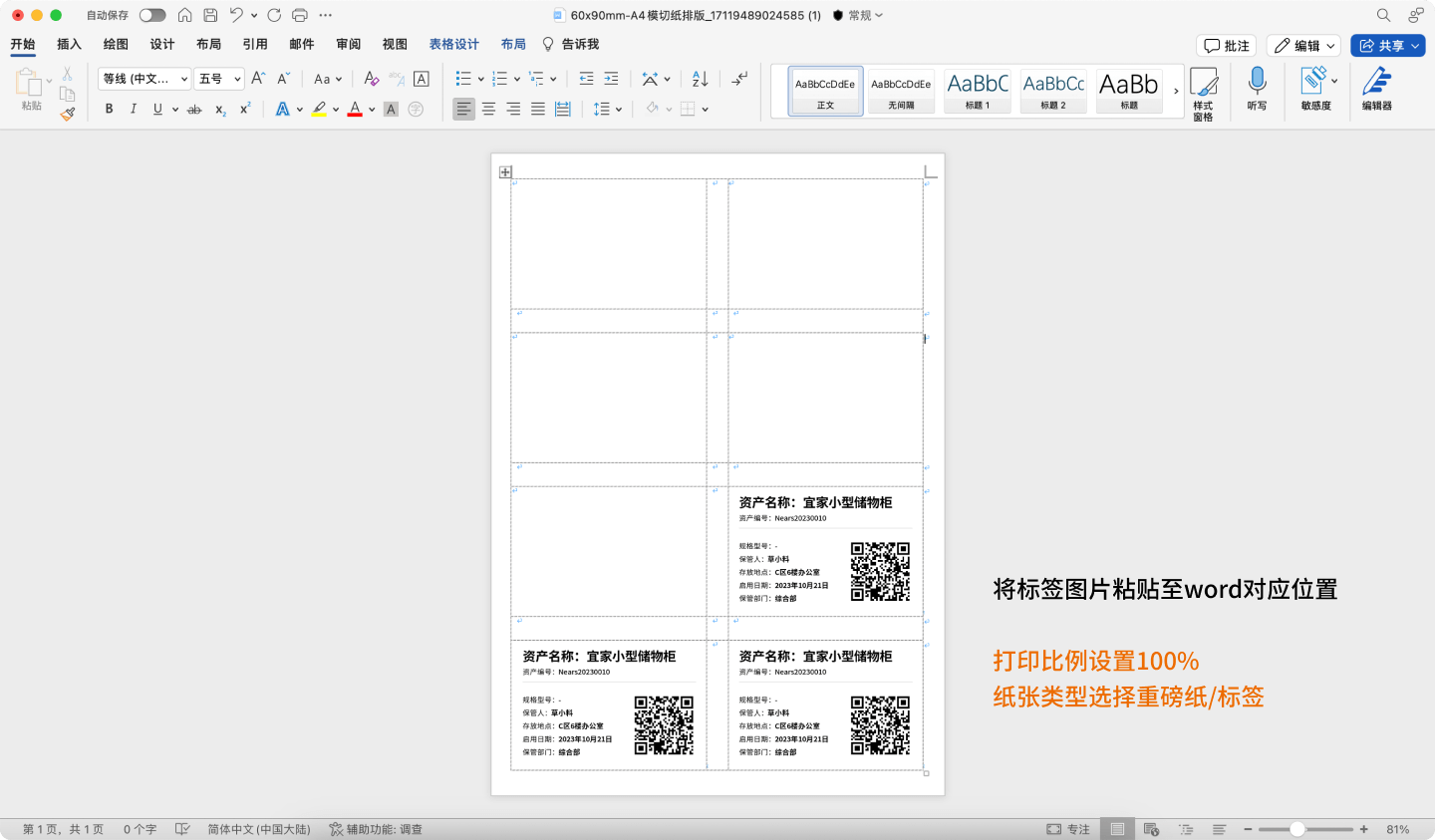This screenshot has width=1435, height=840.
Task: Redo with the circular arrow icon
Action: 274,15
